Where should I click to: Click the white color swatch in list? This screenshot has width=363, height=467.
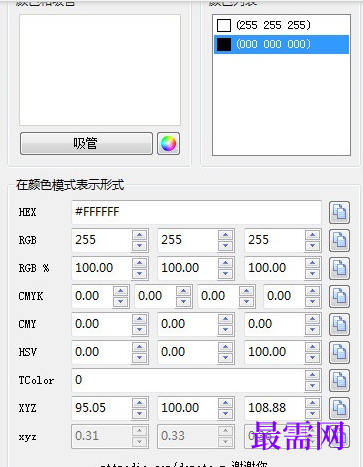(224, 25)
